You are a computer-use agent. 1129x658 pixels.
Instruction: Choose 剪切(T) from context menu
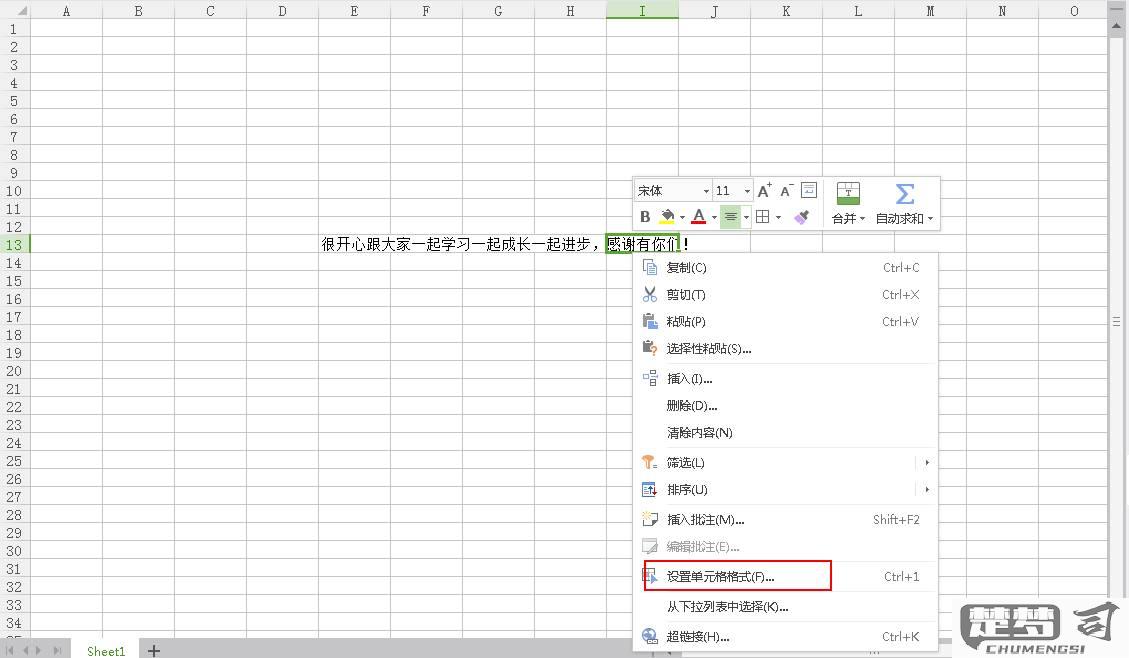[785, 294]
